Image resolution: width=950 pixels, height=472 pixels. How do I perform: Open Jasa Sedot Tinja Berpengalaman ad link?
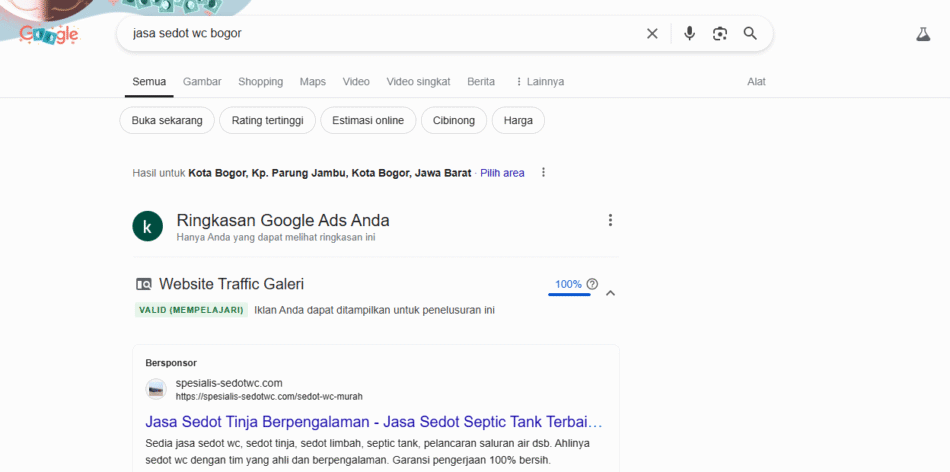tap(374, 421)
